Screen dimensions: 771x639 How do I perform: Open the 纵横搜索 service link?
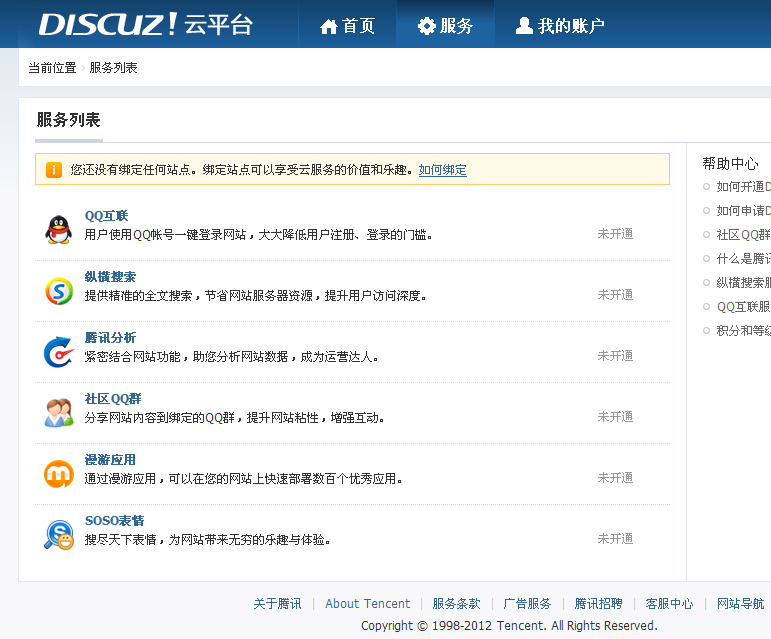[x=110, y=277]
